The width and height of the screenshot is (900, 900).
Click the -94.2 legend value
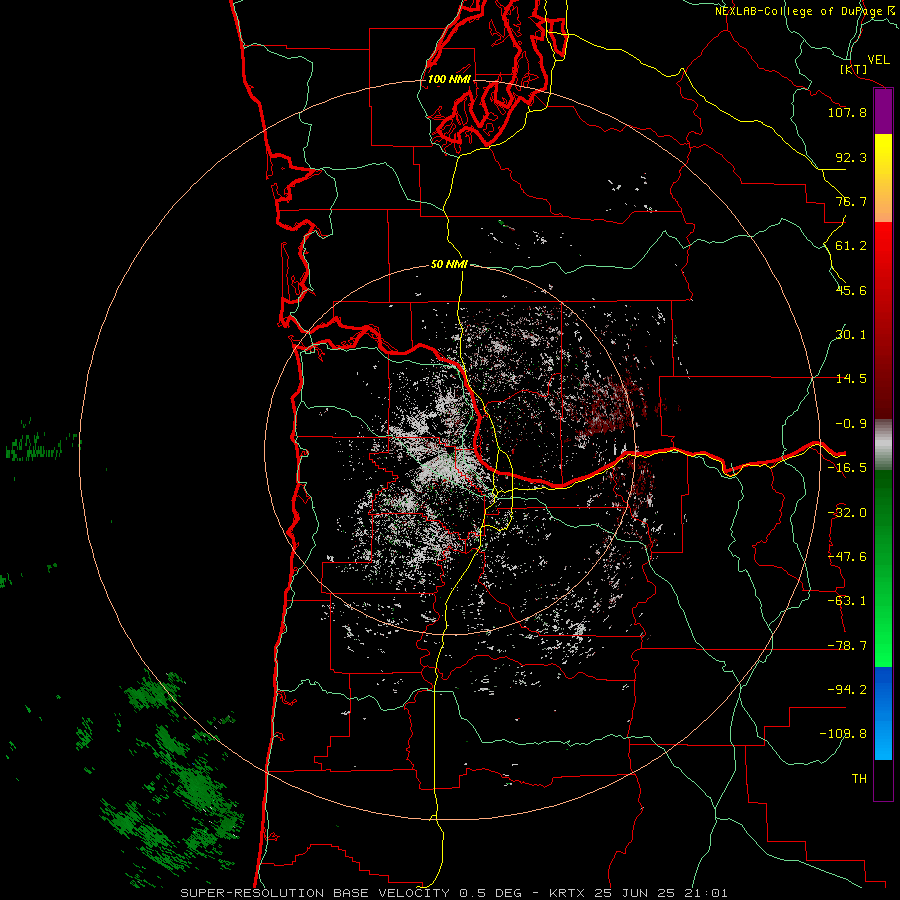point(847,689)
